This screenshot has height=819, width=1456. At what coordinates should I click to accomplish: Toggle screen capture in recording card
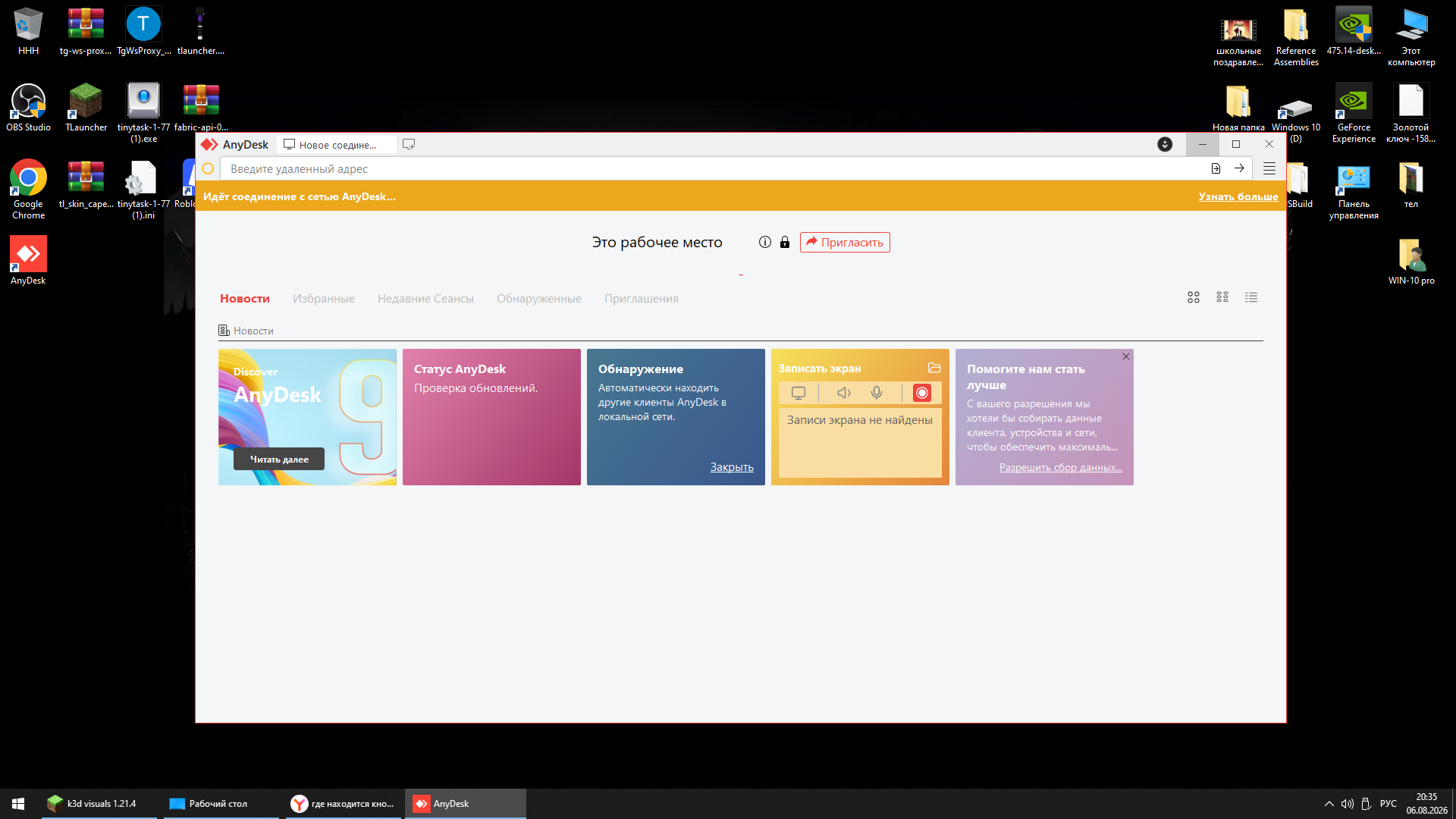tap(799, 393)
